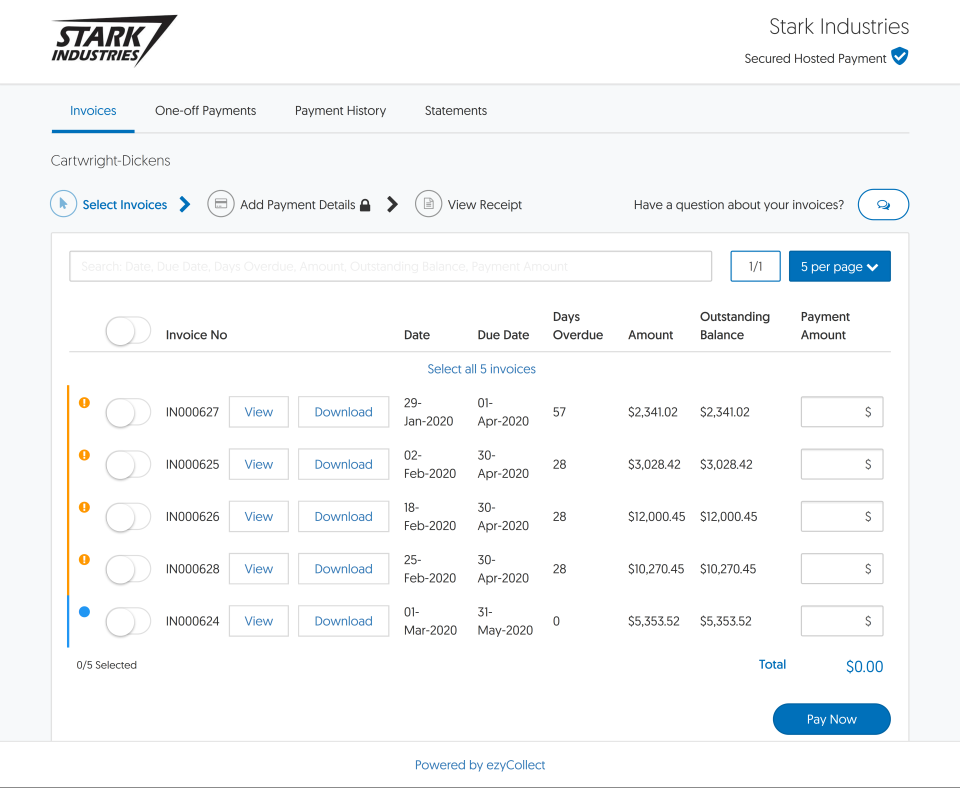Click the overdue warning icon beside IN000627

point(84,403)
